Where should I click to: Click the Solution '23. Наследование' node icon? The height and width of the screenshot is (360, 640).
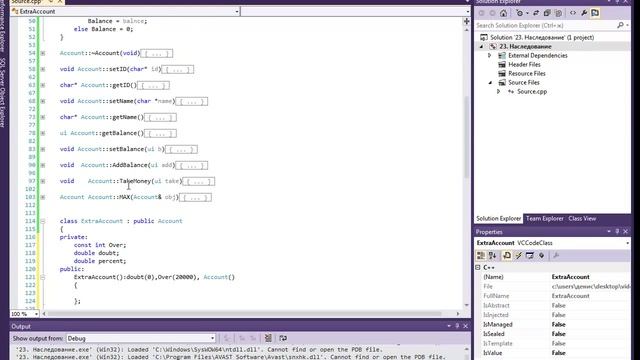(x=484, y=37)
